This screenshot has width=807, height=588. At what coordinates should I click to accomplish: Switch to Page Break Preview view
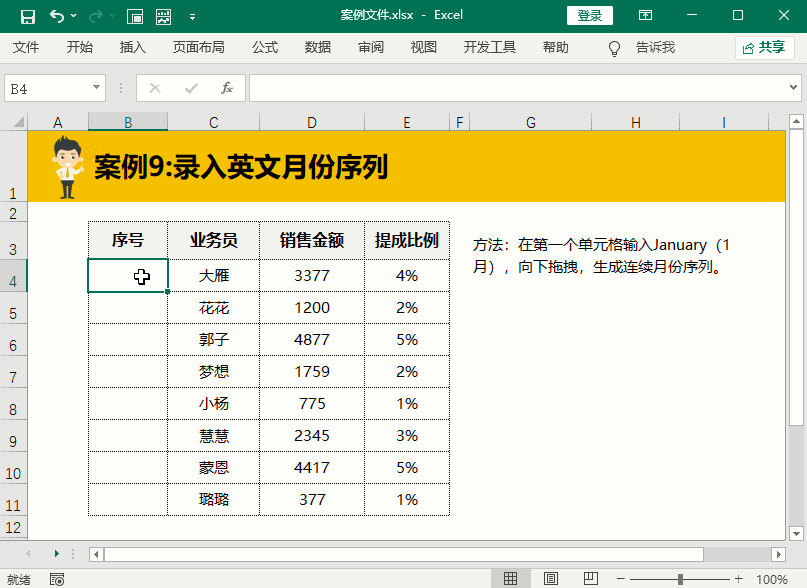[x=589, y=579]
